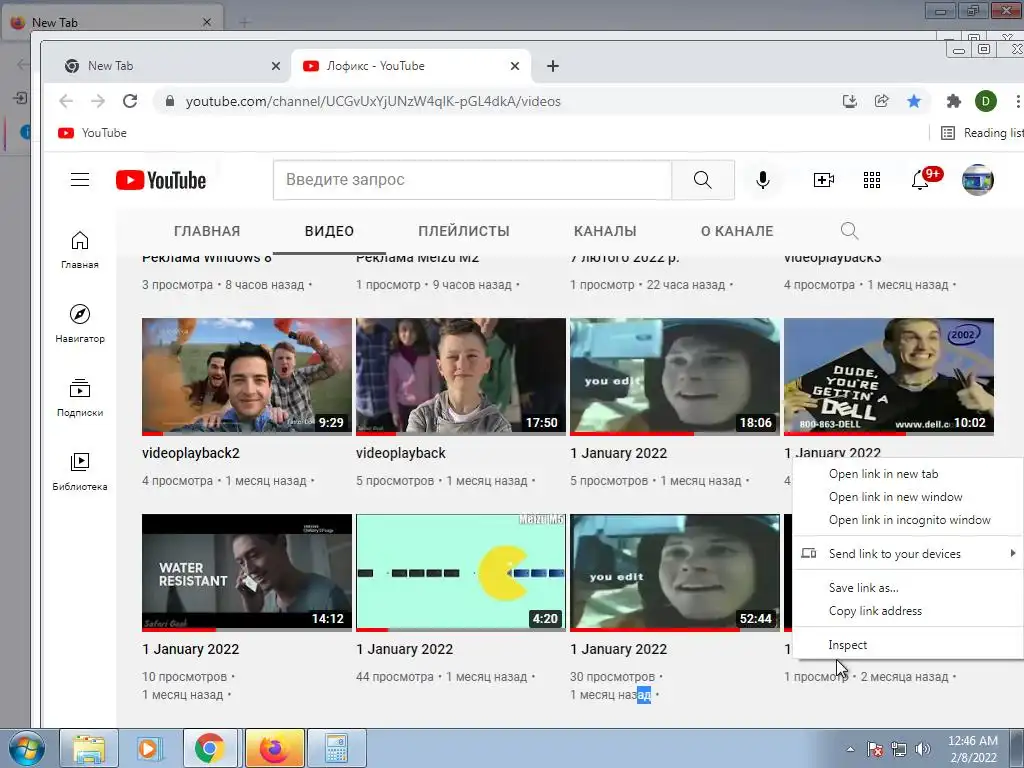The image size is (1024, 768).
Task: Open the 18:06 video thumbnail
Action: (x=675, y=377)
